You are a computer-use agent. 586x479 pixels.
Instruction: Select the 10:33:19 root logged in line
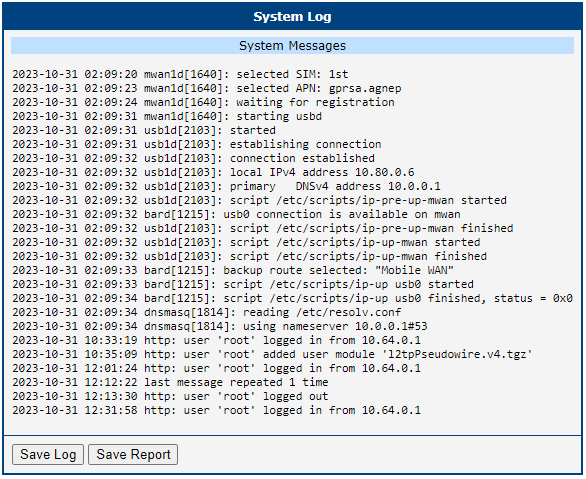(216, 341)
